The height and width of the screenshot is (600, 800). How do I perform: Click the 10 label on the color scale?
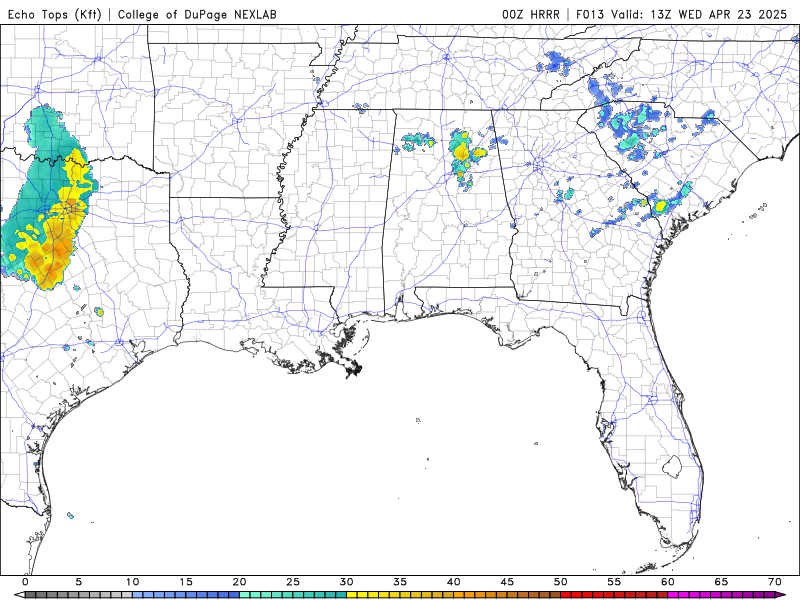coord(132,582)
